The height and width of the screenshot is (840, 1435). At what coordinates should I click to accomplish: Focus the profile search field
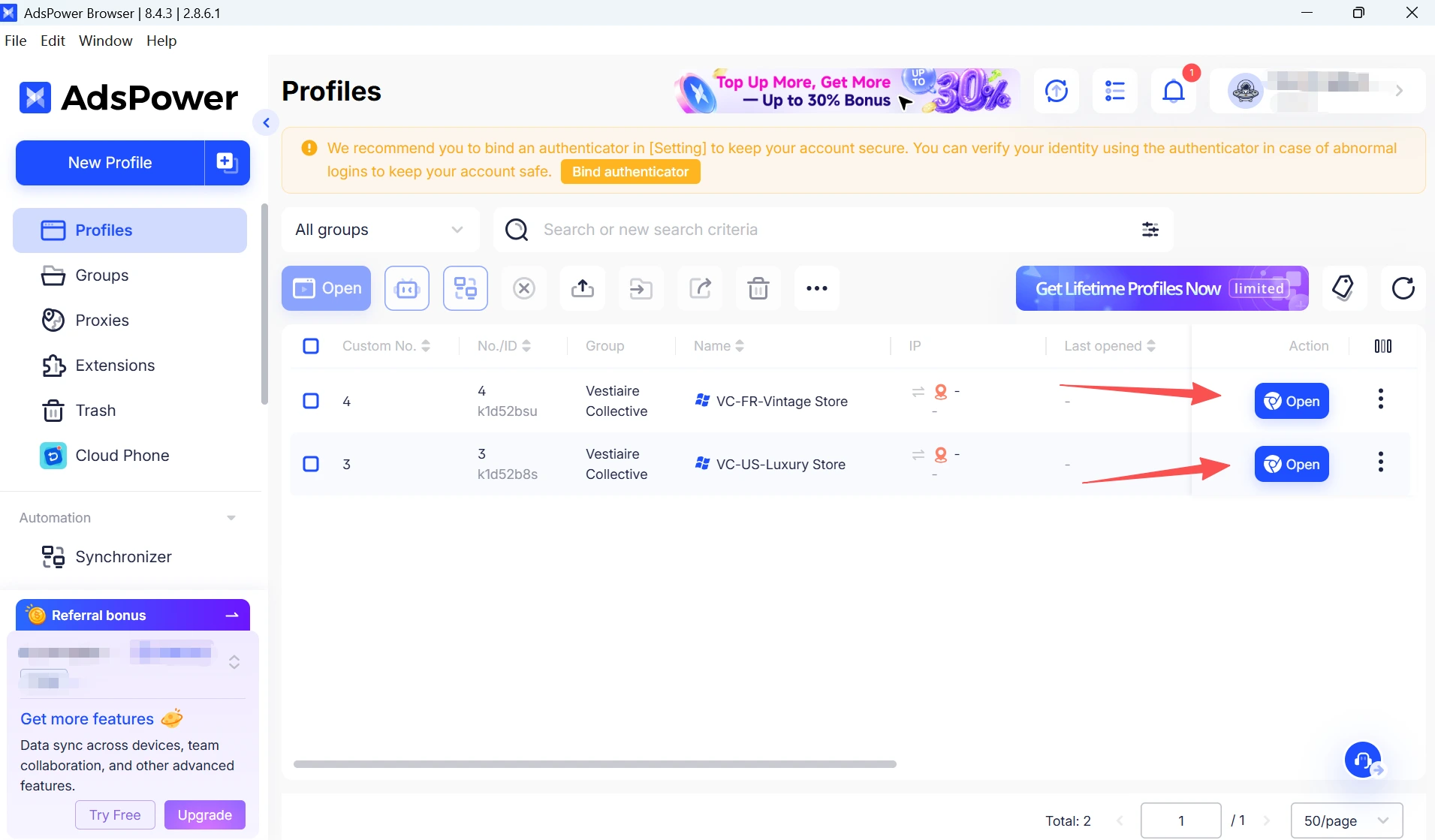[834, 230]
